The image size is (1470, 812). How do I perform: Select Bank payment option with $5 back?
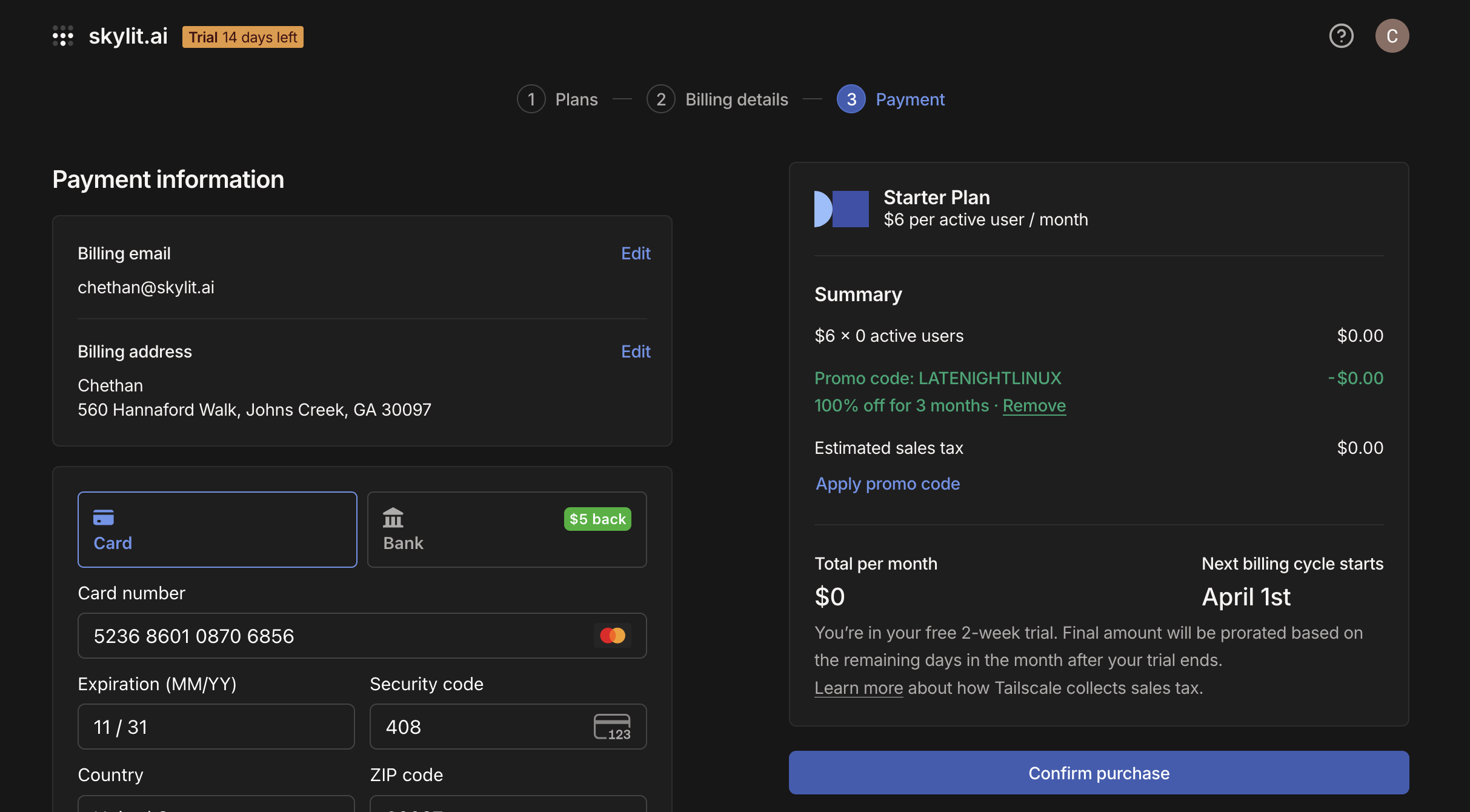tap(507, 530)
